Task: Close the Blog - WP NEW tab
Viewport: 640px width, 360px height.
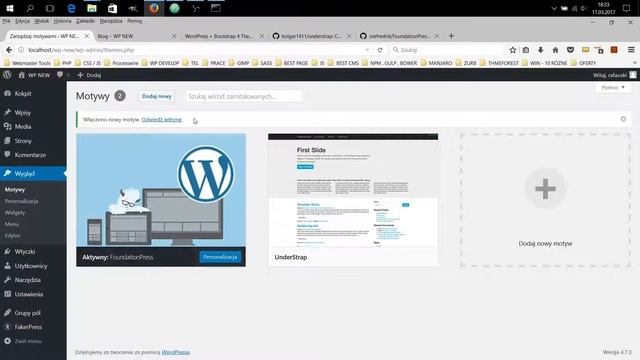Action: click(x=174, y=36)
